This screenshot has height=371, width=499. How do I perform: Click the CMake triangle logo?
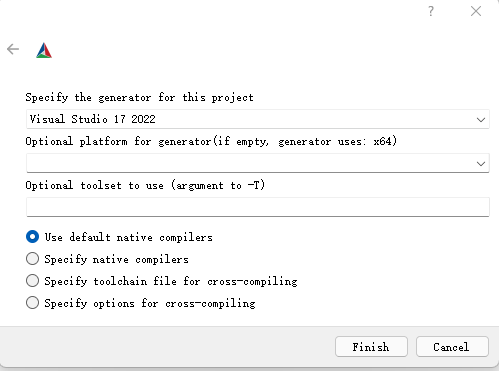pos(44,50)
